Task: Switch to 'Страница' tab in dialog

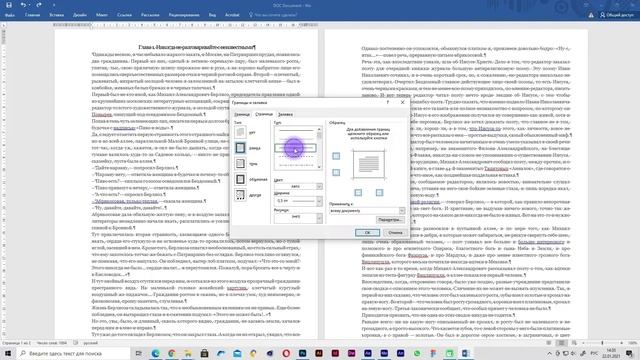Action: pyautogui.click(x=264, y=114)
